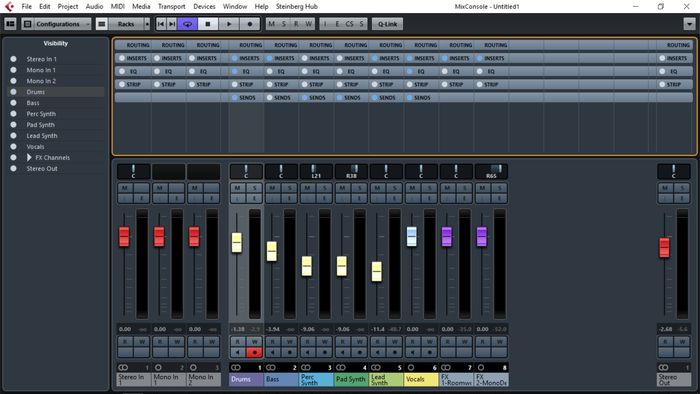Disable record enable on Drums channel
This screenshot has width=700, height=394.
[254, 352]
